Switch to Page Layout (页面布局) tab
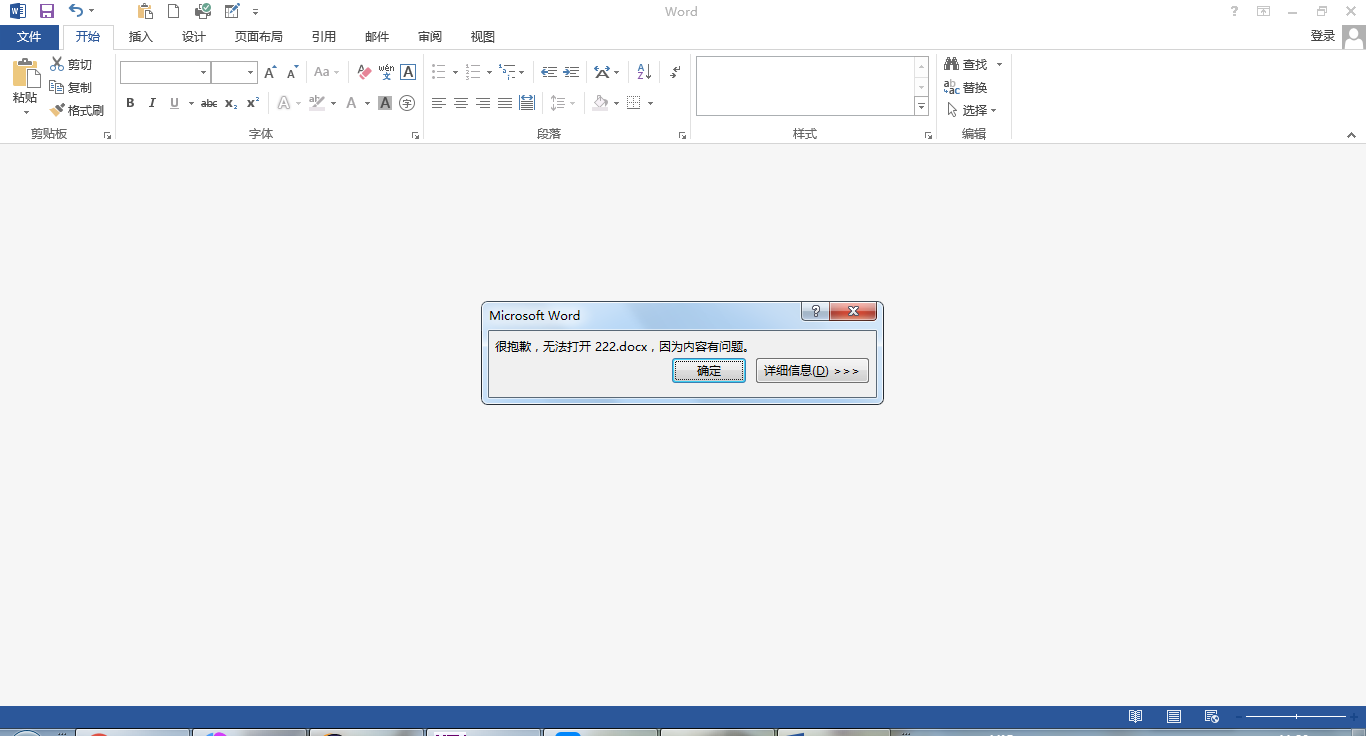 259,37
